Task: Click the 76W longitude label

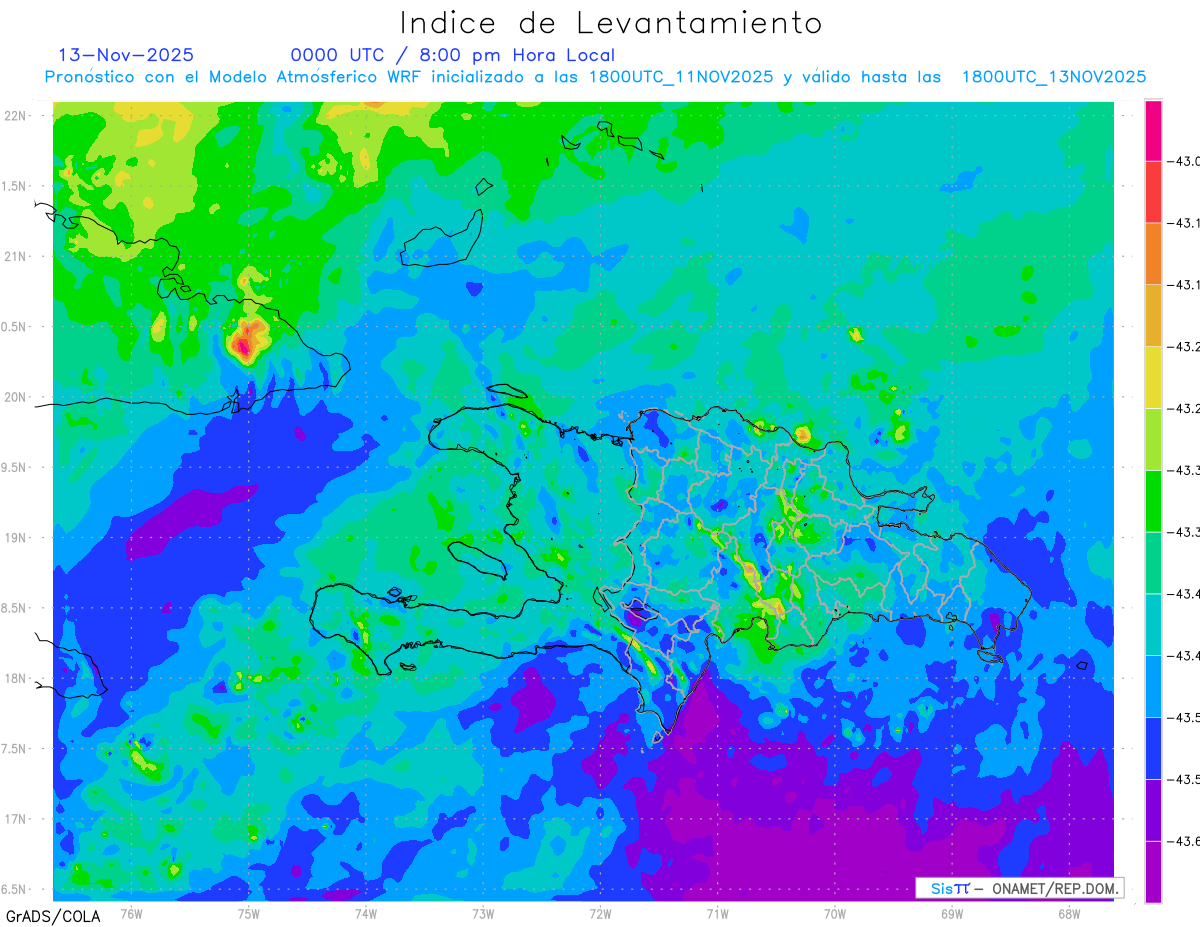Action: 131,913
